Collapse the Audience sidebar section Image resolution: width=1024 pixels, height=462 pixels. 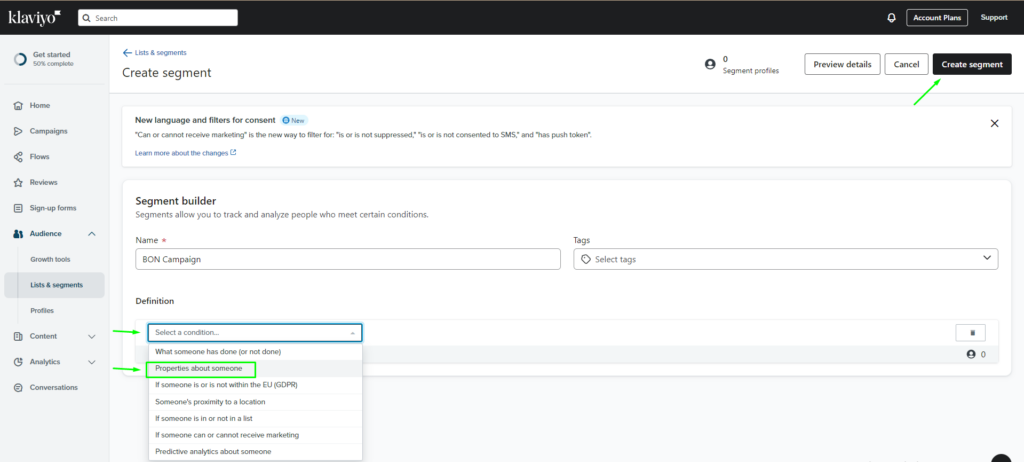click(92, 234)
